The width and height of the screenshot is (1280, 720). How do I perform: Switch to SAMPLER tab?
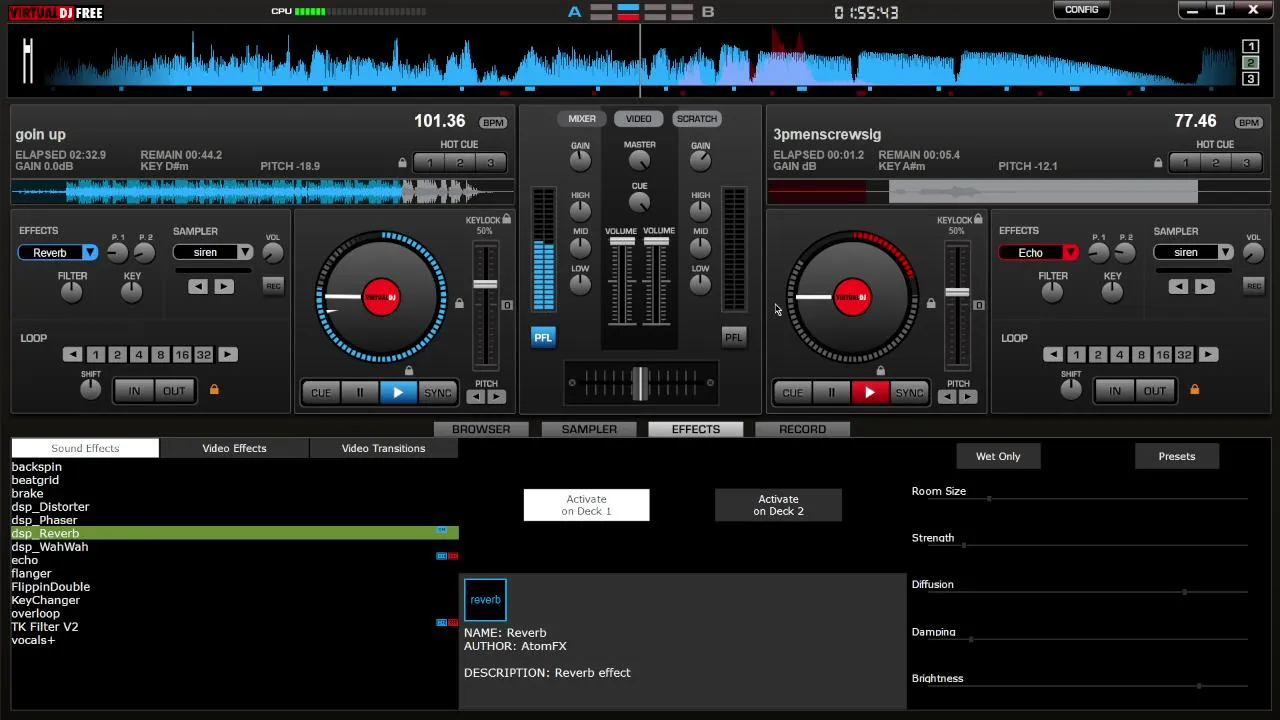(x=589, y=429)
